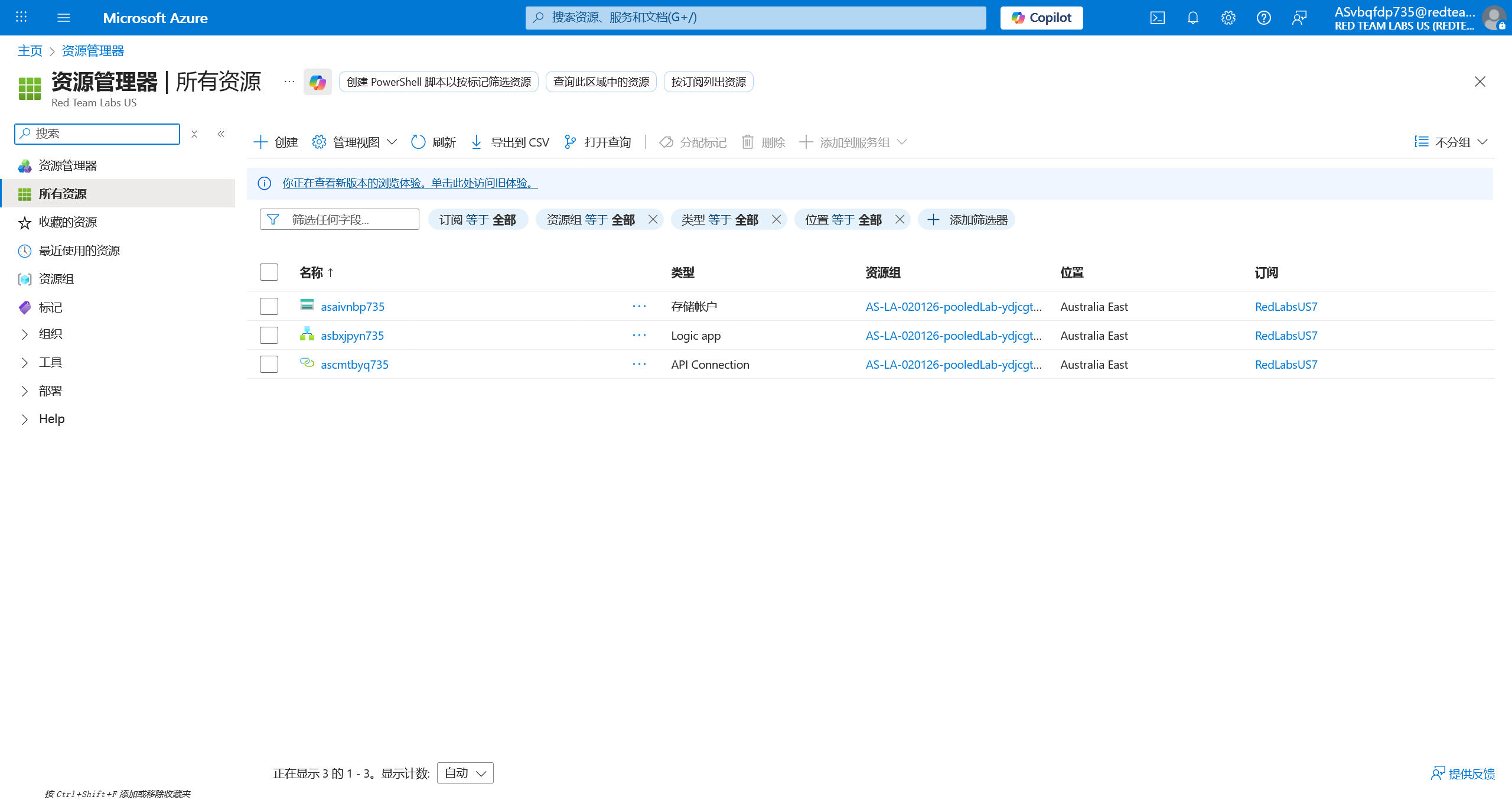Toggle the select-all header checkbox

click(x=269, y=272)
